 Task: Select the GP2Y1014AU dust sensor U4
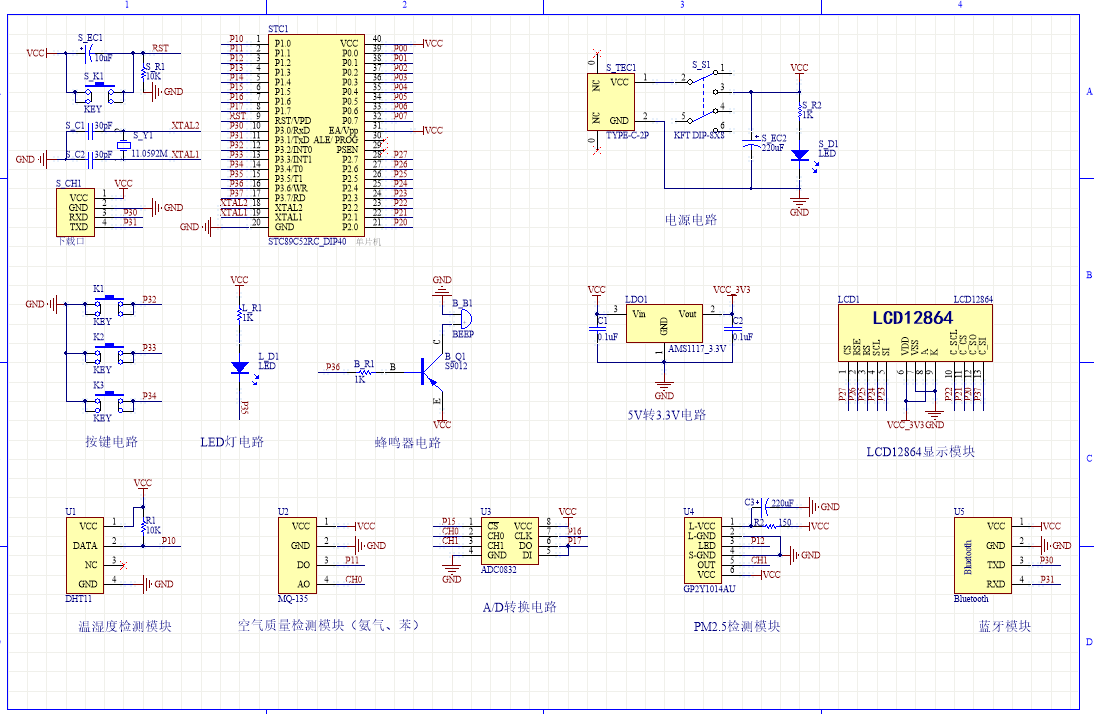click(700, 551)
